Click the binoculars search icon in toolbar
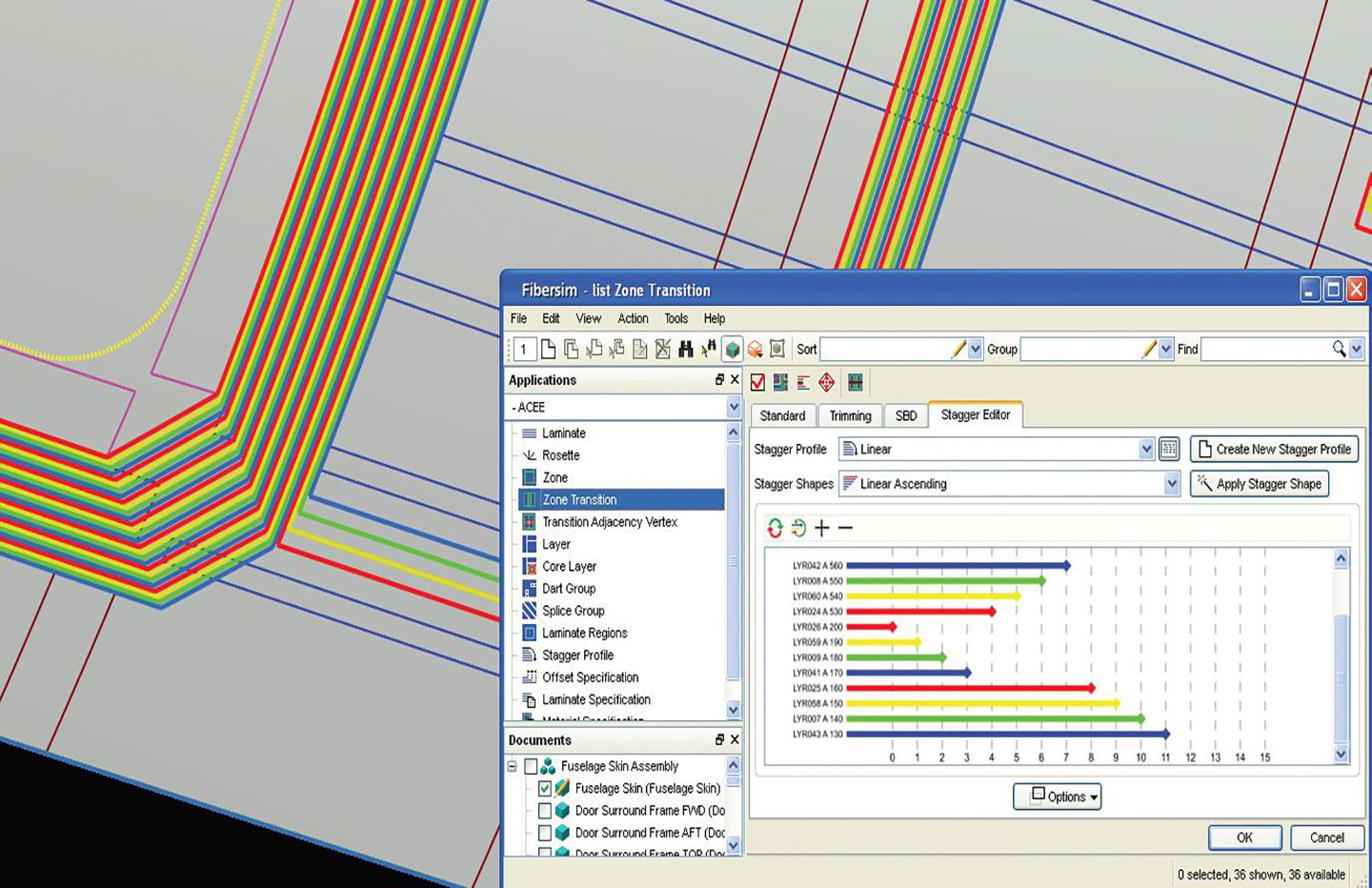Viewport: 1372px width, 888px height. (x=686, y=350)
